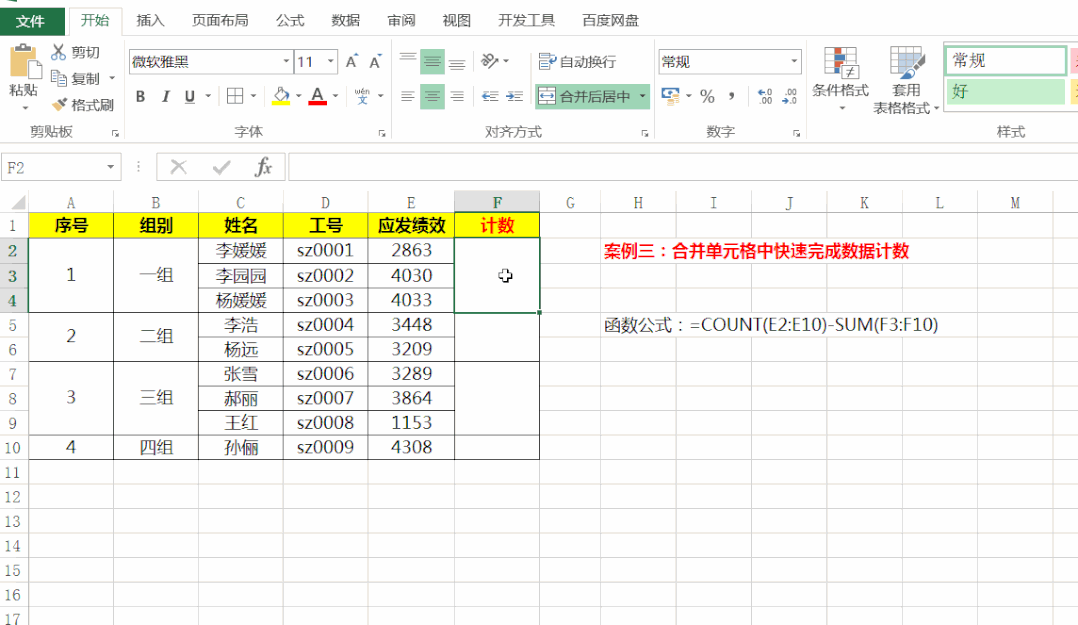This screenshot has height=625, width=1078.
Task: Switch to the 开发工具 tab
Action: click(x=527, y=21)
